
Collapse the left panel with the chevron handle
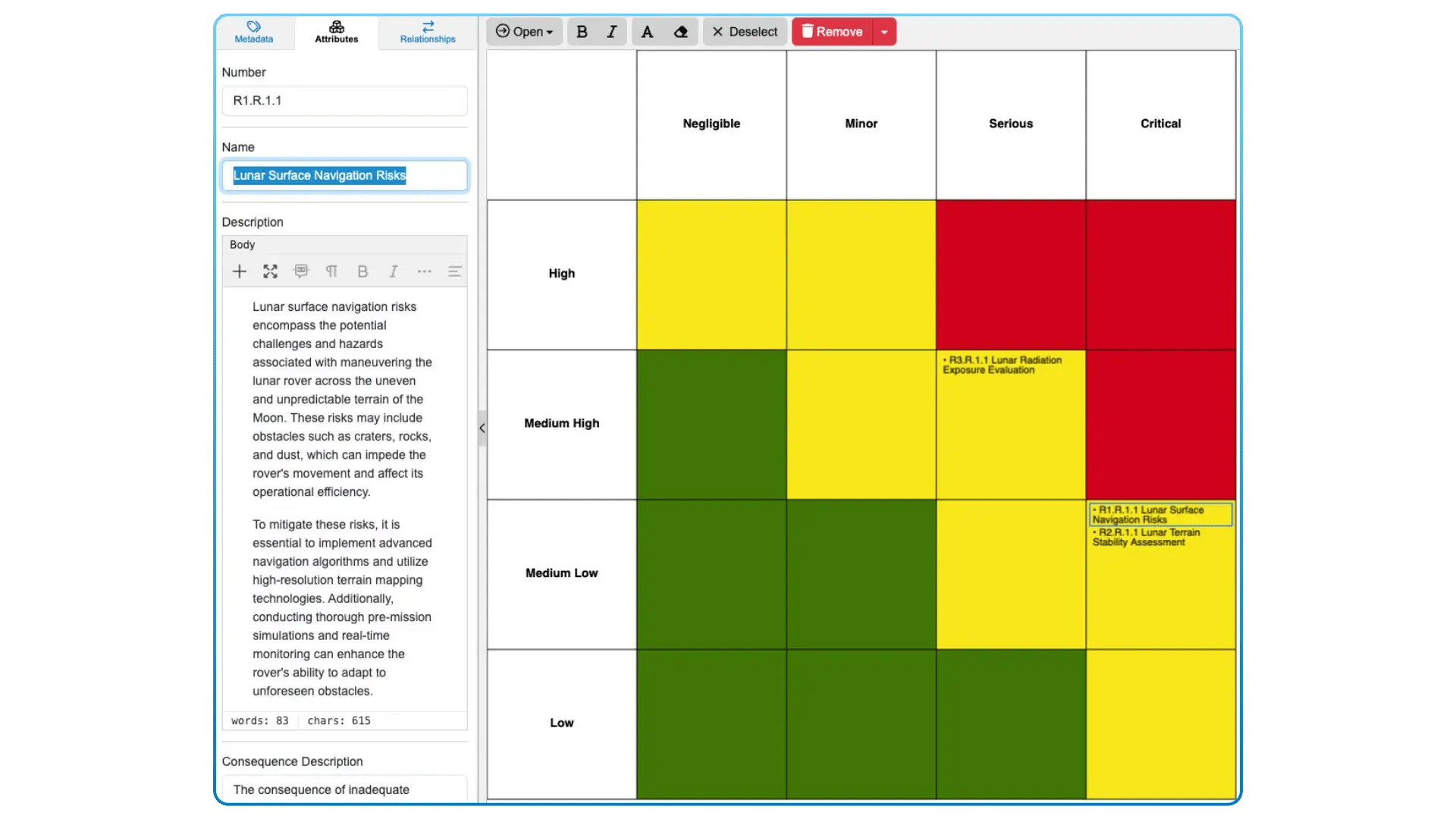pos(482,428)
